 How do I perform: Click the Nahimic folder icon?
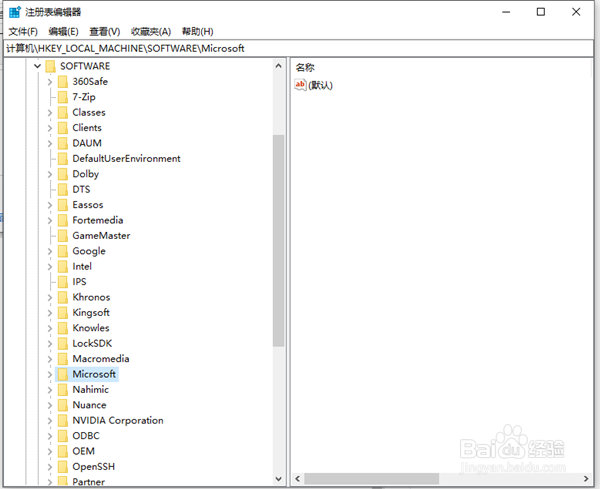pyautogui.click(x=63, y=390)
